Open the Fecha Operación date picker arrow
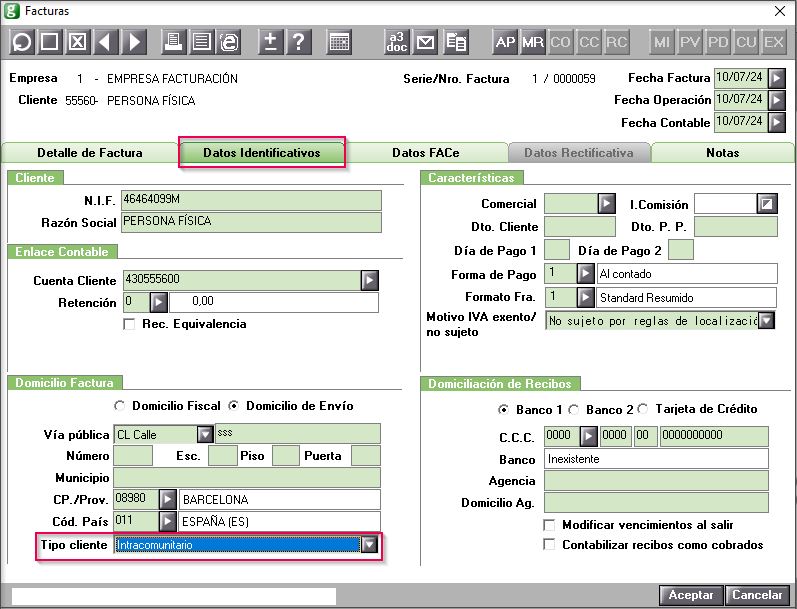Viewport: 797px width, 609px height. click(x=777, y=100)
